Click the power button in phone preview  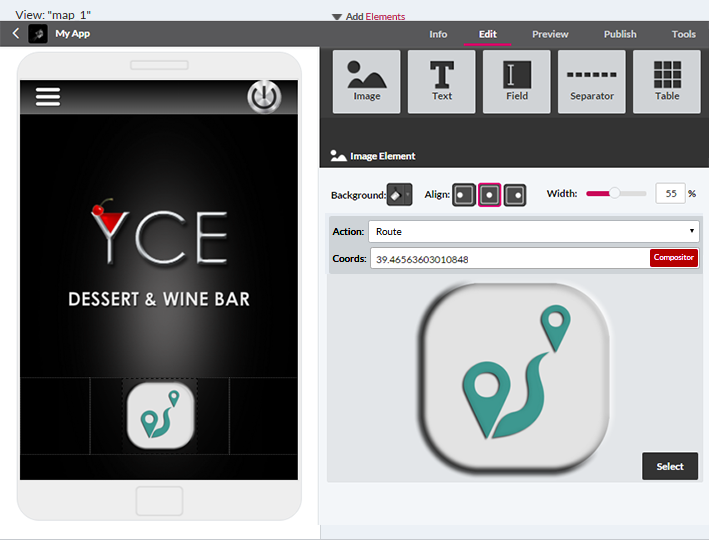pyautogui.click(x=264, y=96)
